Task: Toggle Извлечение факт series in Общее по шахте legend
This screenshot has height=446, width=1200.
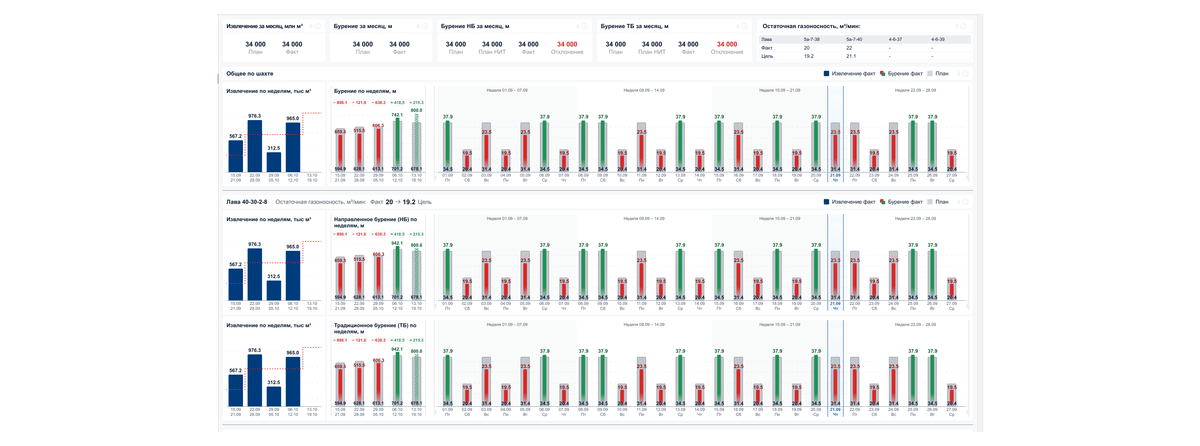Action: tap(851, 74)
